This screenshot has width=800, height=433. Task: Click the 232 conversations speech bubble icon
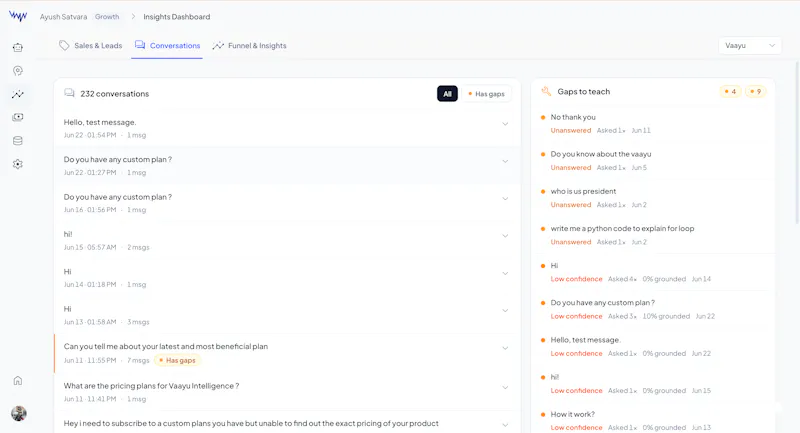(x=69, y=93)
